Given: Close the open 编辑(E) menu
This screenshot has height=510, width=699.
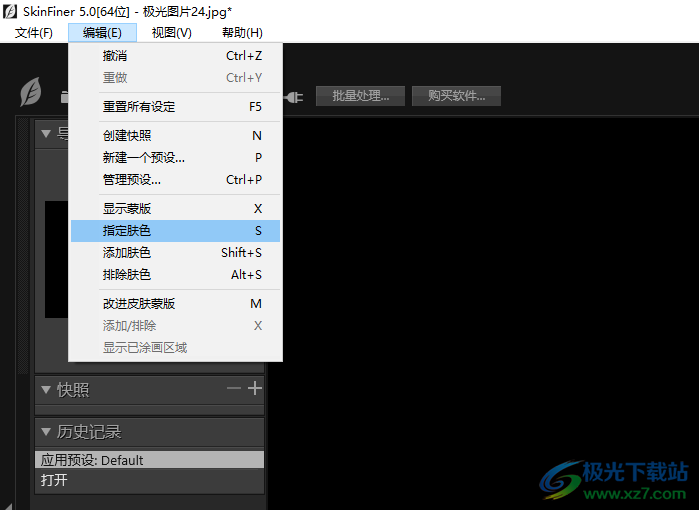Looking at the screenshot, I should [102, 33].
